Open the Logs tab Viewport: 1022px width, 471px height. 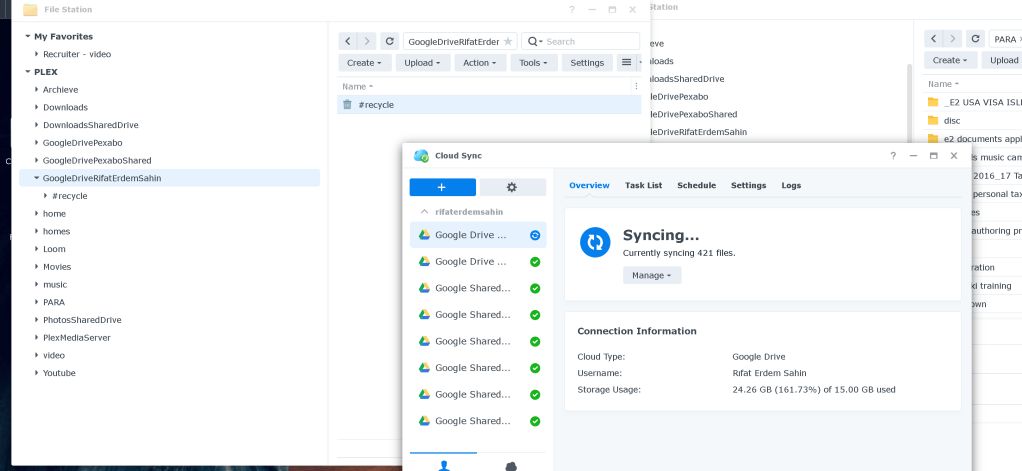point(791,186)
